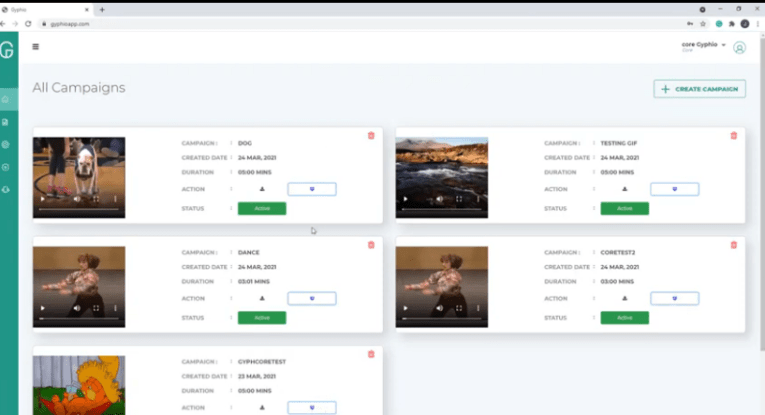Screen dimensions: 765x415
Task: Seek on the DOG video progress bar
Action: [79, 209]
